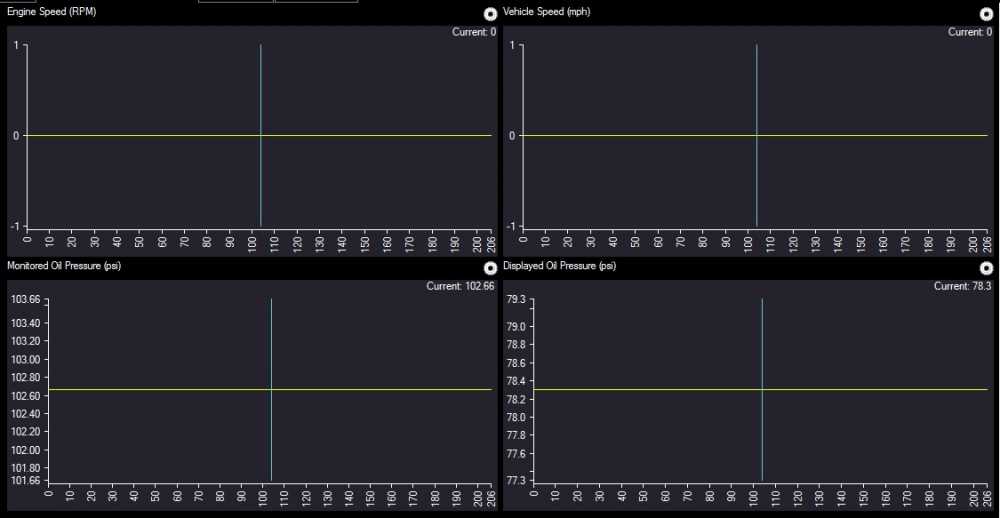Click the right input box above Engine Speed chart
The image size is (1000, 518).
[315, 2]
